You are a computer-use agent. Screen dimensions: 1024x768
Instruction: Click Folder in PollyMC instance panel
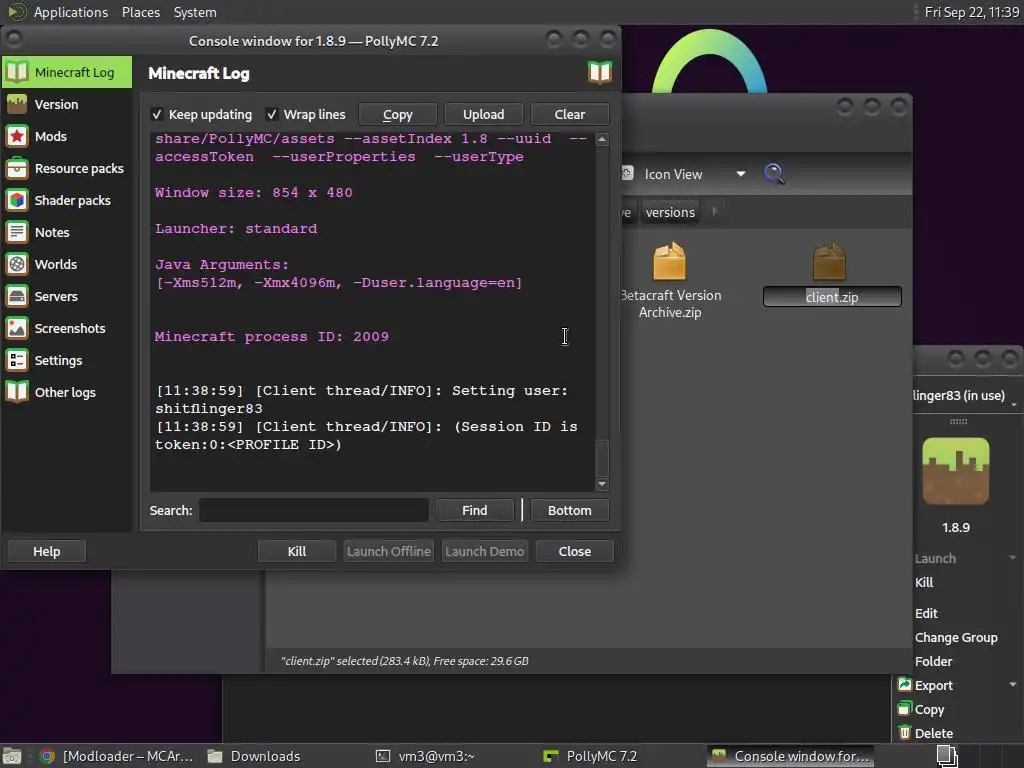(933, 662)
